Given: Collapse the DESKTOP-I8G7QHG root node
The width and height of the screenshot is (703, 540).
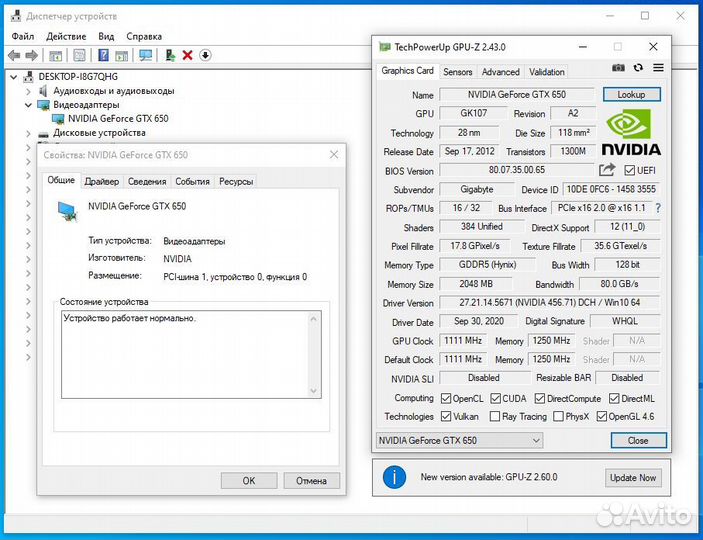Looking at the screenshot, I should [14, 77].
